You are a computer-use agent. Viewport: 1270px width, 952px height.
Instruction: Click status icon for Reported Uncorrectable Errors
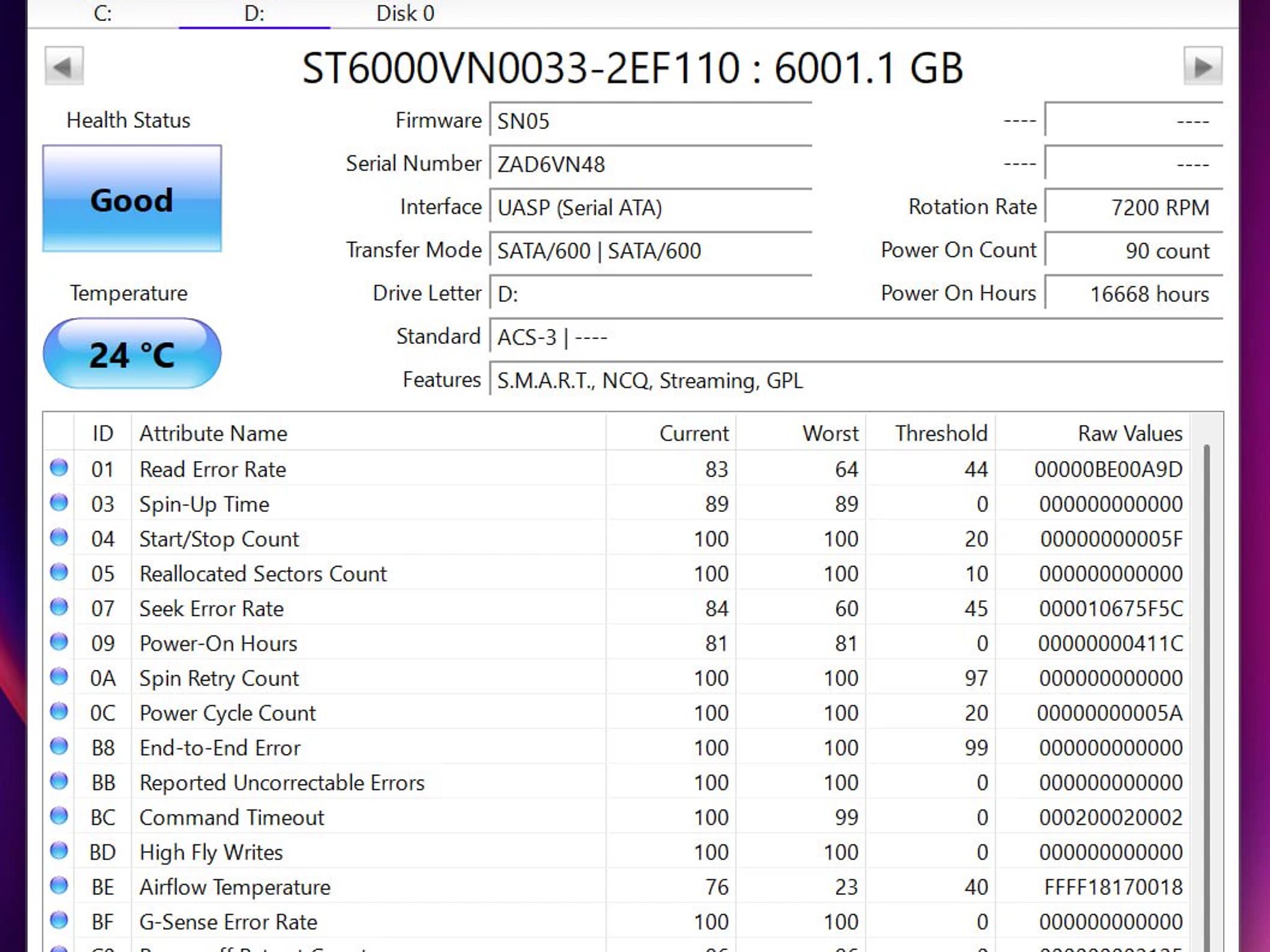coord(59,780)
